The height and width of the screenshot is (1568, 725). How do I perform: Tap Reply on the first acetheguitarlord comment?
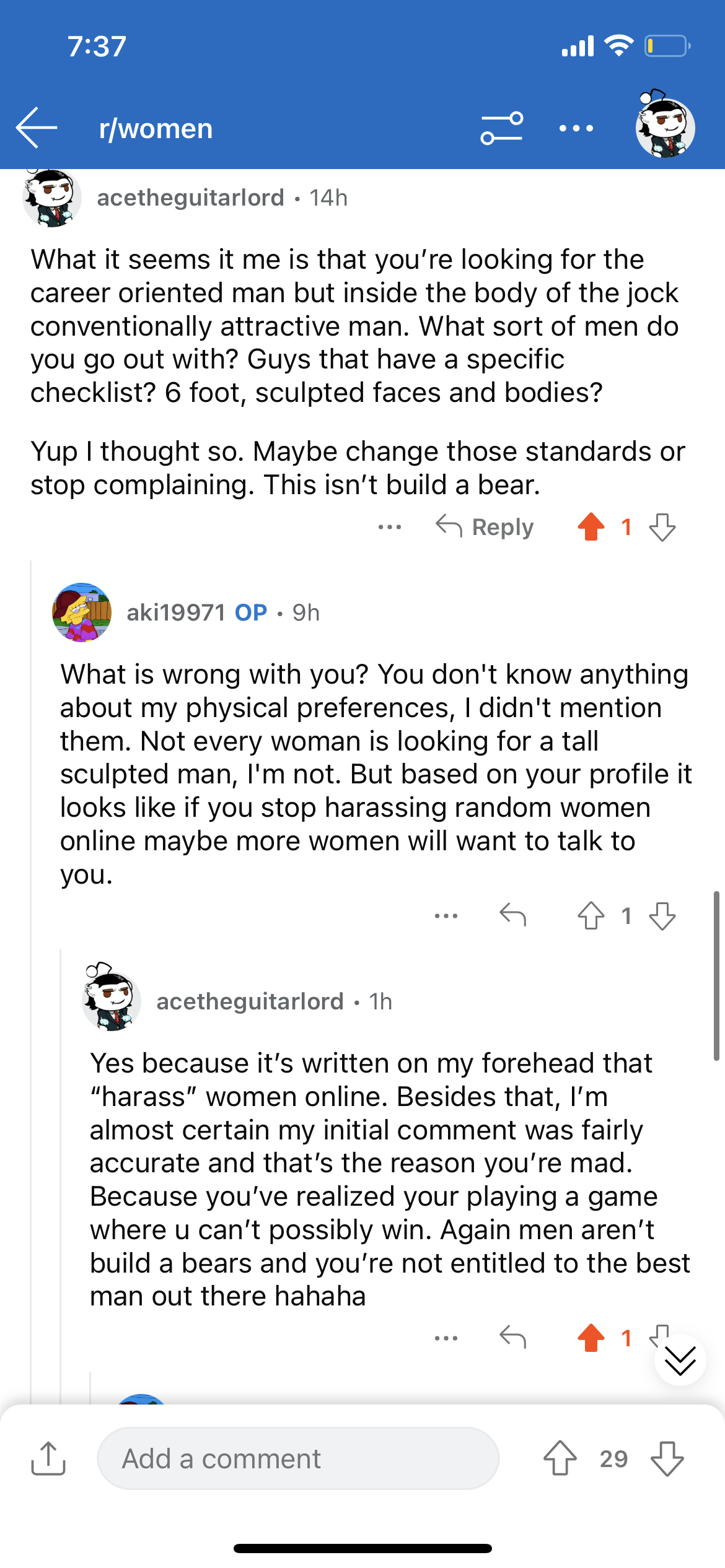point(485,527)
